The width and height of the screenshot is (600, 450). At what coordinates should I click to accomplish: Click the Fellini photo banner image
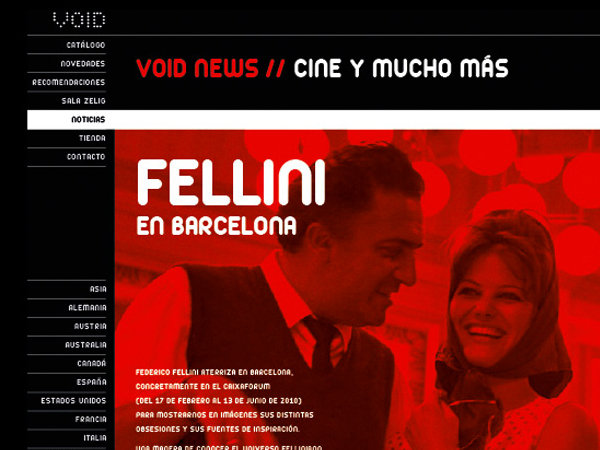(x=357, y=290)
